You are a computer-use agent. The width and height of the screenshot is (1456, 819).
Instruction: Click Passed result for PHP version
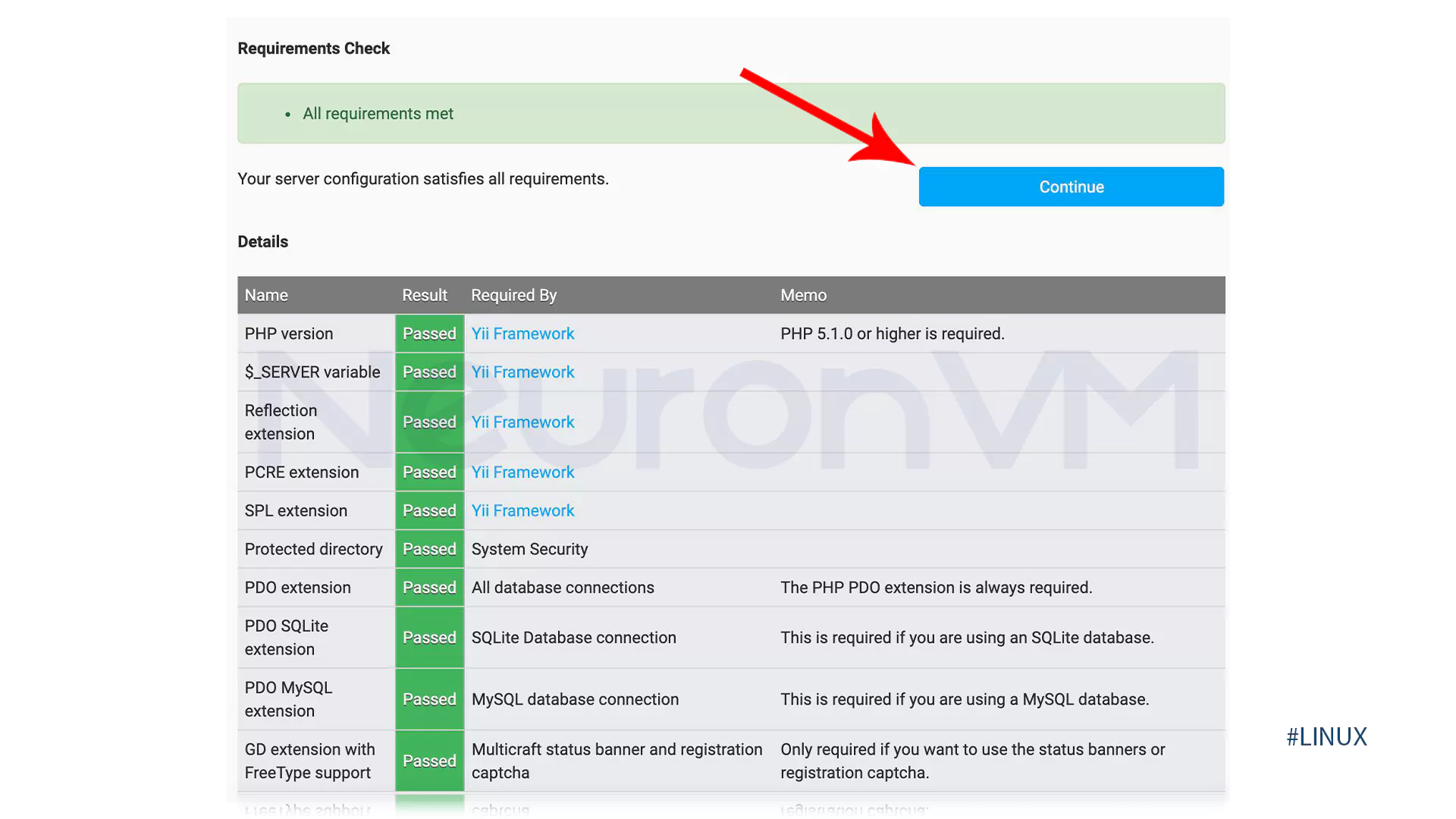click(429, 334)
